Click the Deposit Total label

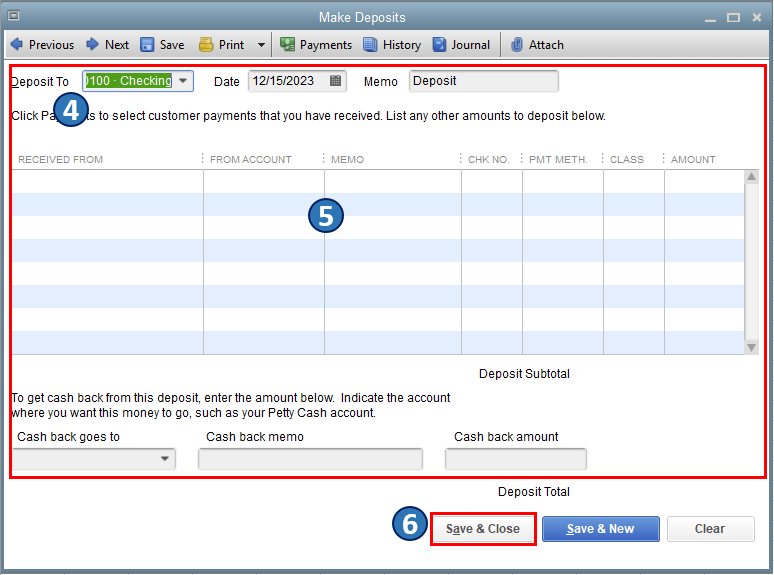click(x=534, y=492)
